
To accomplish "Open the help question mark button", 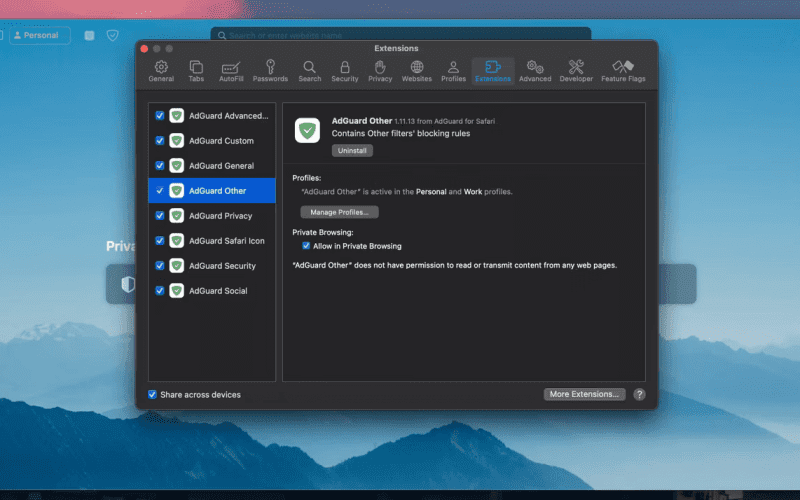I will (x=639, y=394).
